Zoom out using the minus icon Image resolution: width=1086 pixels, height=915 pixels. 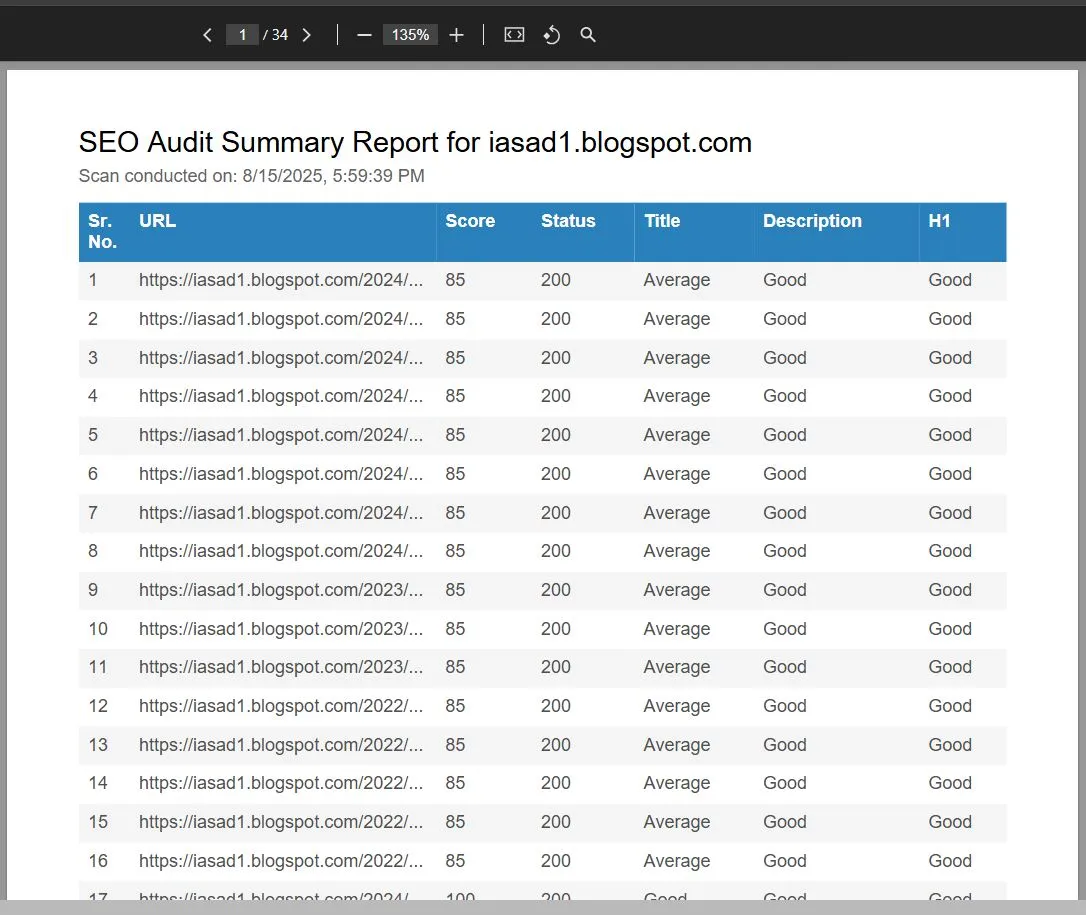[x=364, y=34]
